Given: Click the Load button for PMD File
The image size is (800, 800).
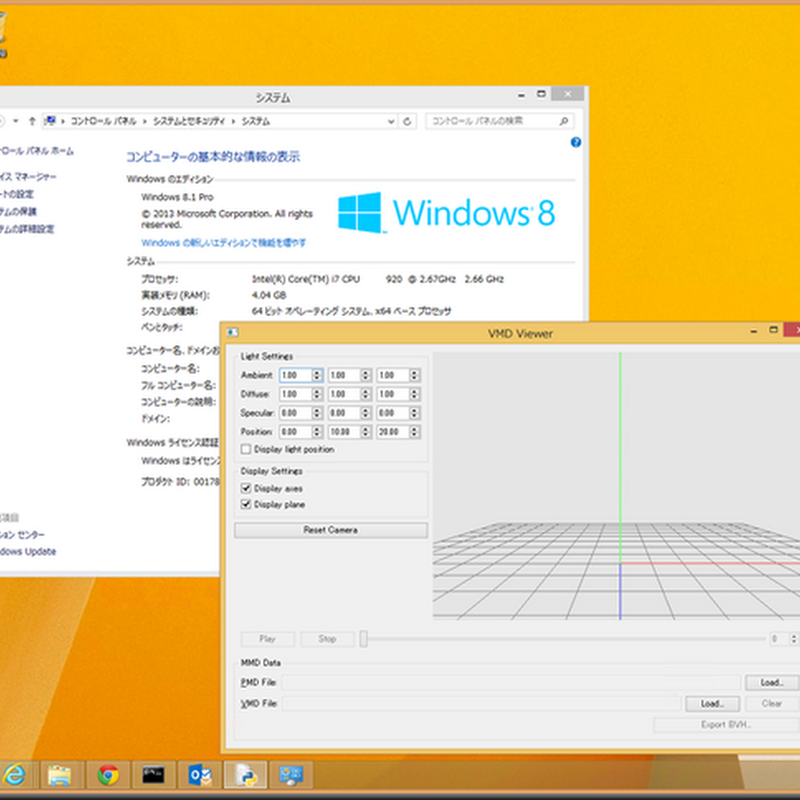Looking at the screenshot, I should coord(770,682).
